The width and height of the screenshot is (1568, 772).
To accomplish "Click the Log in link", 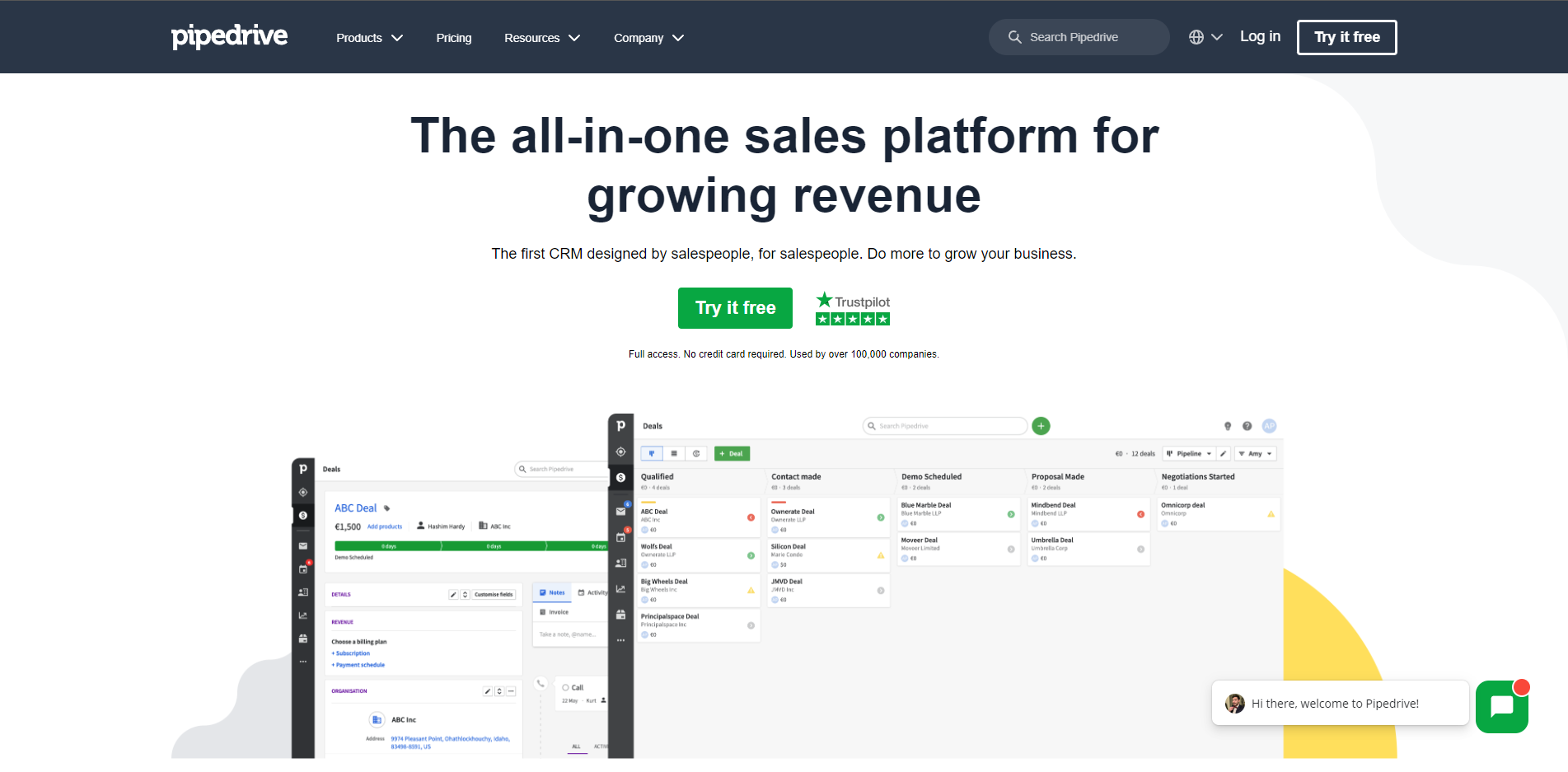I will (1259, 36).
